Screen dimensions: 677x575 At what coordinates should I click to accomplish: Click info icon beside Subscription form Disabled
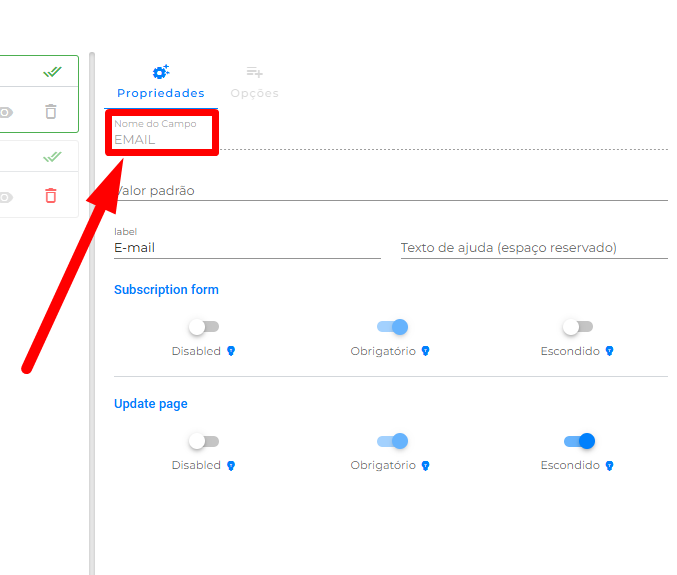[231, 351]
